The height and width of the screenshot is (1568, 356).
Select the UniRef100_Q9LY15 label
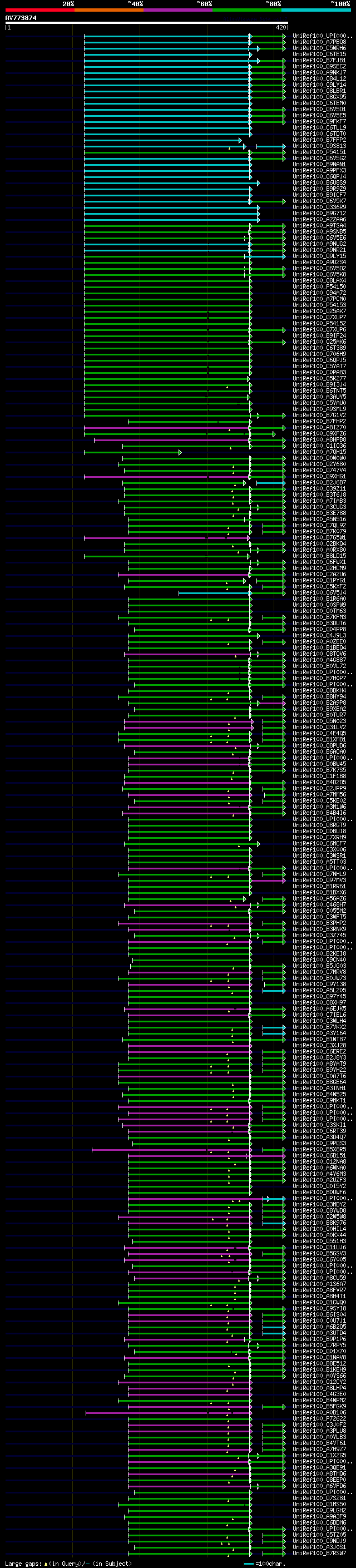(x=319, y=256)
